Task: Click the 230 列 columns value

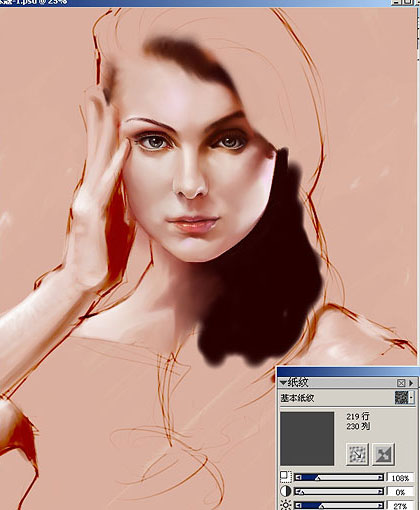Action: pos(358,426)
